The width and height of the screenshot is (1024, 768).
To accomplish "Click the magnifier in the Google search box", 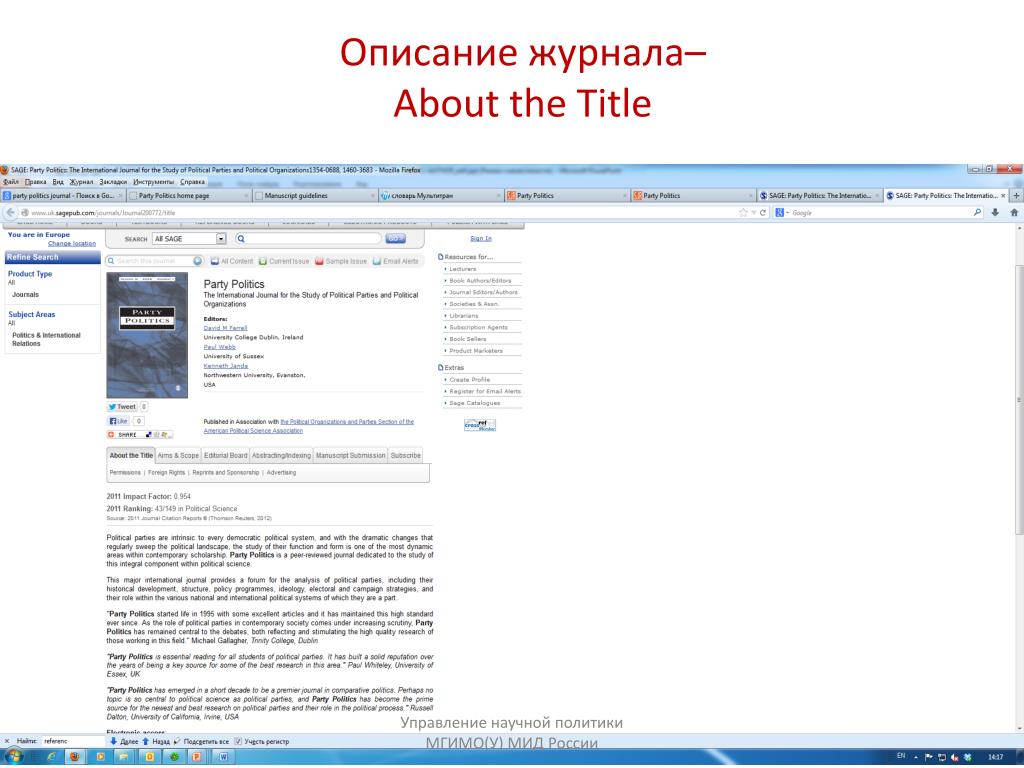I will (x=977, y=212).
